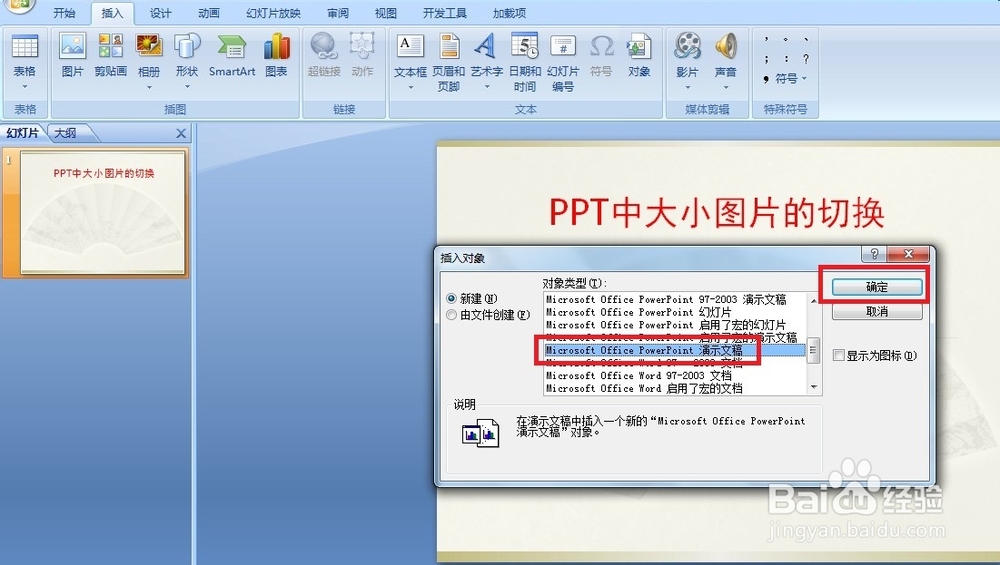Viewport: 1000px width, 565px height.
Task: Close the 插入对象 dialog
Action: [908, 254]
